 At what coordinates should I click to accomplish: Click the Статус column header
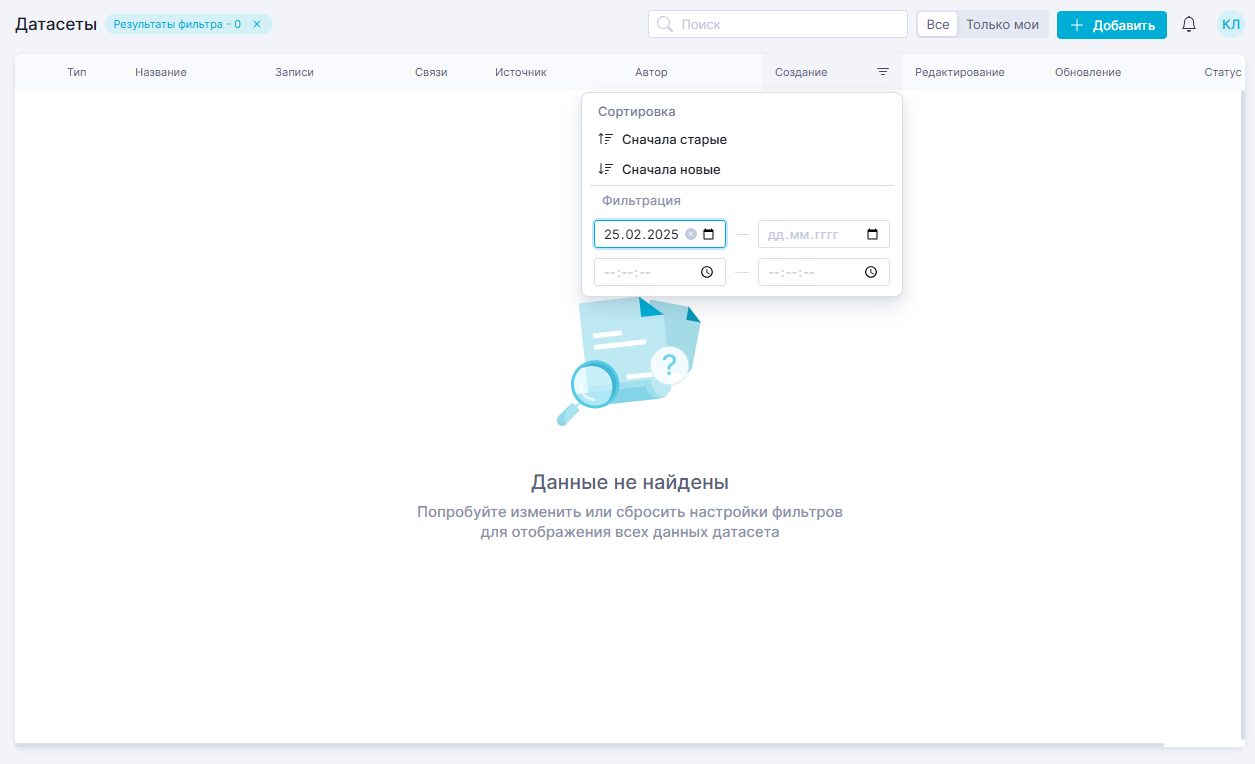[1223, 72]
